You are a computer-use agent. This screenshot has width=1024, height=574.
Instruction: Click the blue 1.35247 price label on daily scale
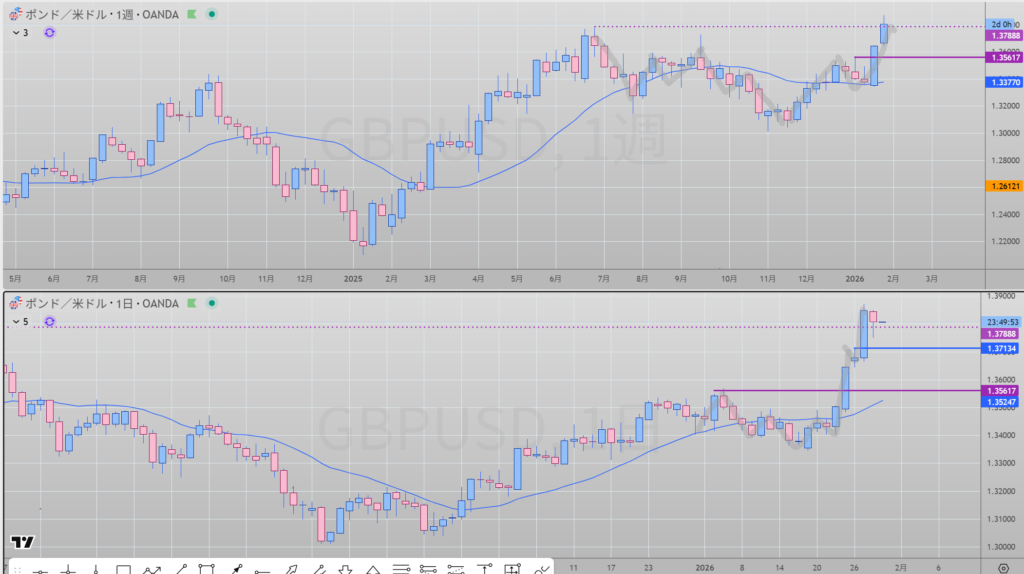pos(1003,402)
